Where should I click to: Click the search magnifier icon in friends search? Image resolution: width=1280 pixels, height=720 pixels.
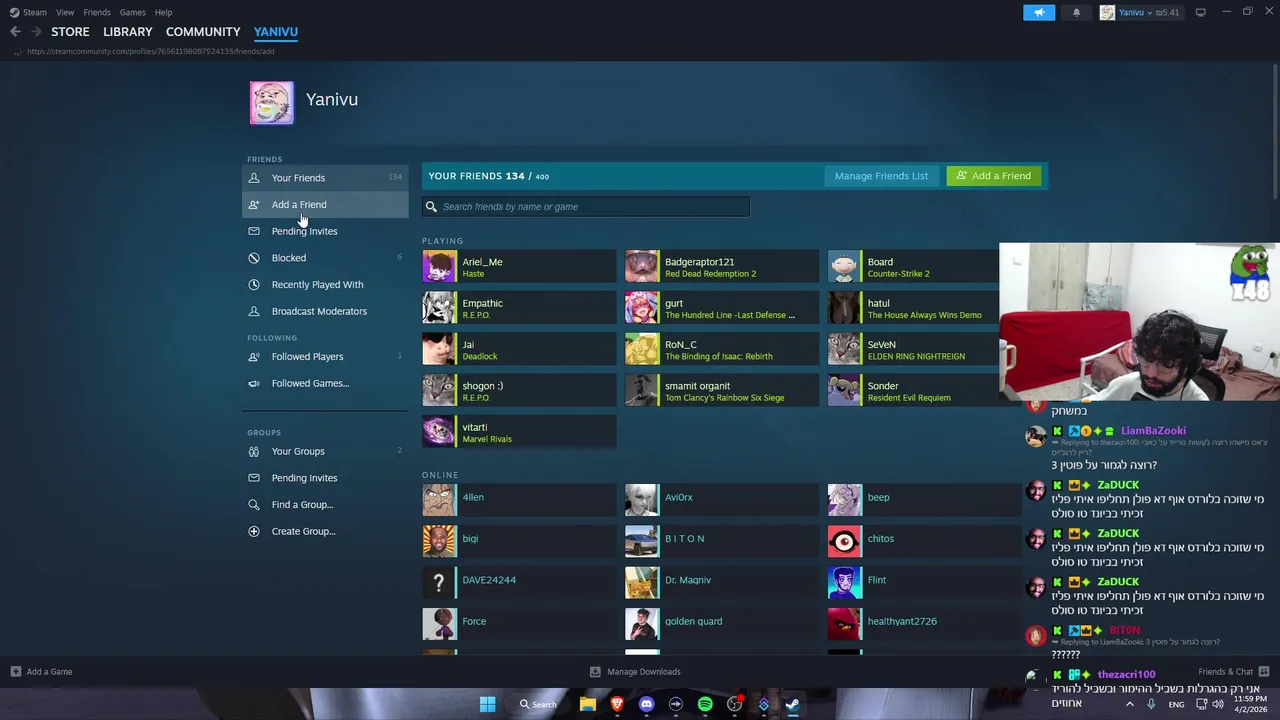point(431,206)
